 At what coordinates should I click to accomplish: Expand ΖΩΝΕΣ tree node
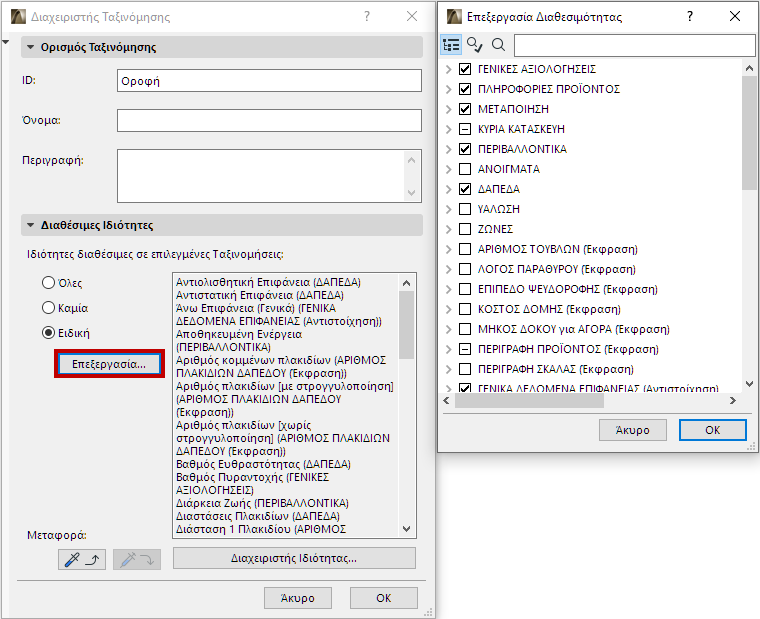[449, 229]
